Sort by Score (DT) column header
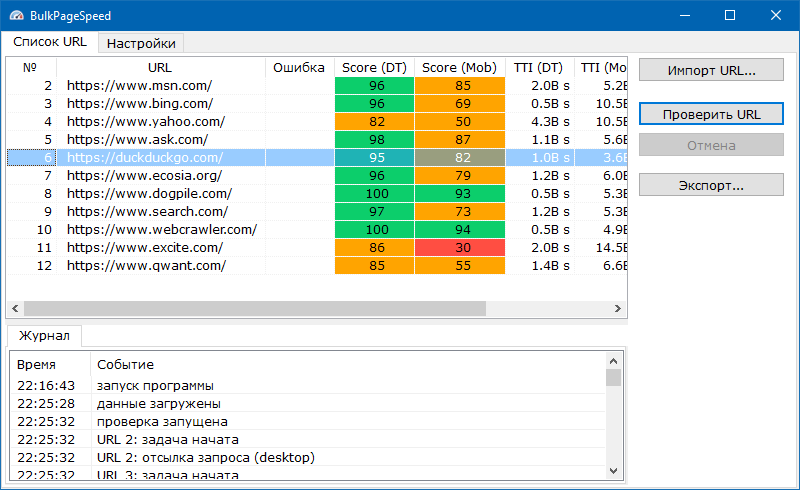This screenshot has width=800, height=490. (374, 67)
